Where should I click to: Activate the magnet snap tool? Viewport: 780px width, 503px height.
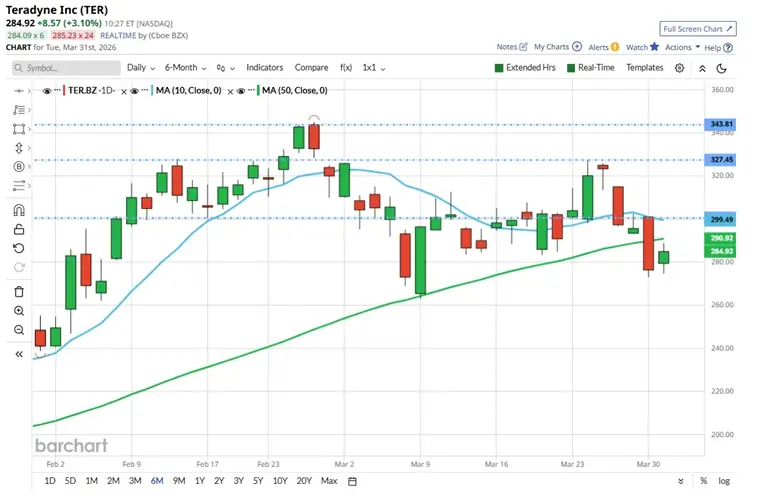click(18, 211)
